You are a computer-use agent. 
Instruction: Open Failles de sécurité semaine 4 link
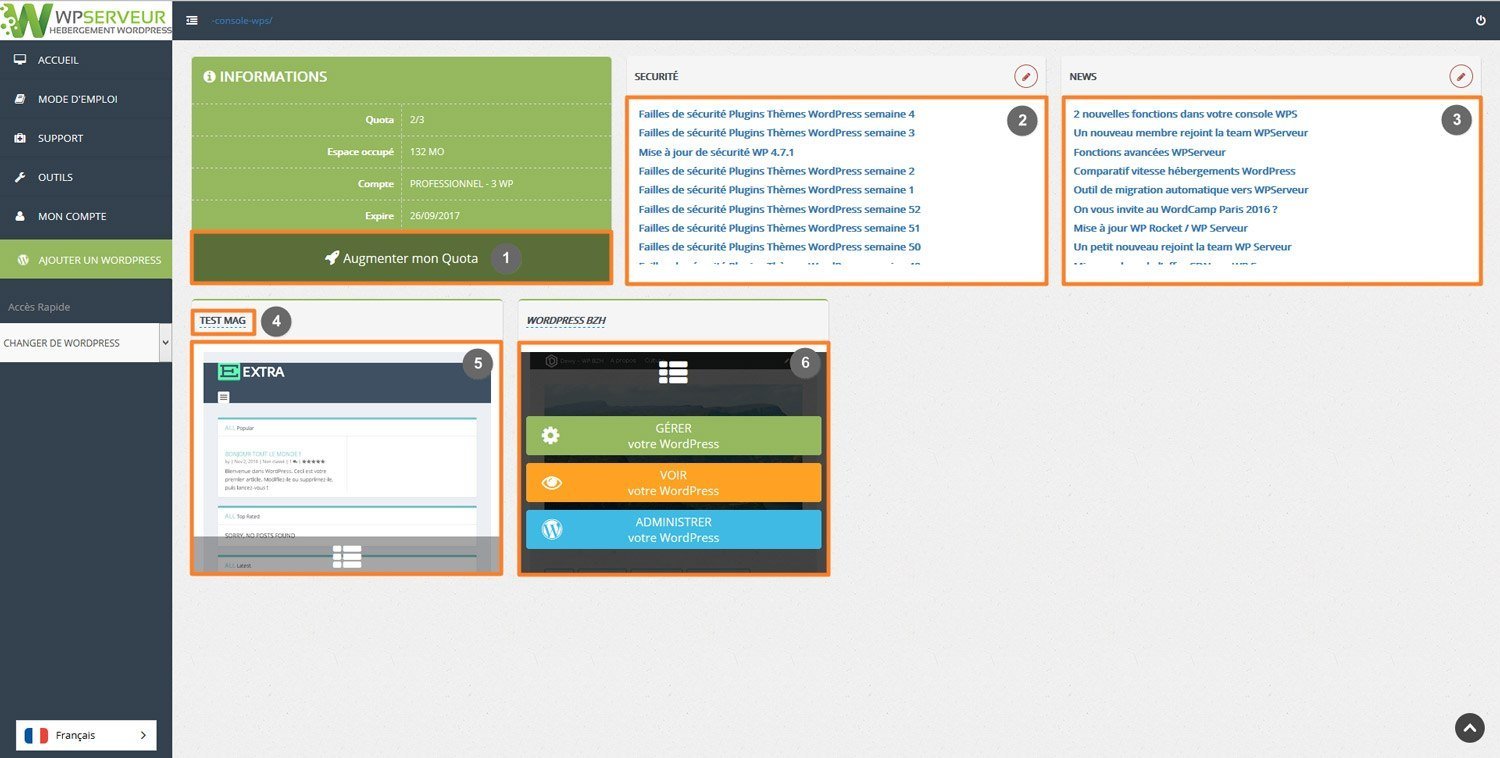click(777, 114)
